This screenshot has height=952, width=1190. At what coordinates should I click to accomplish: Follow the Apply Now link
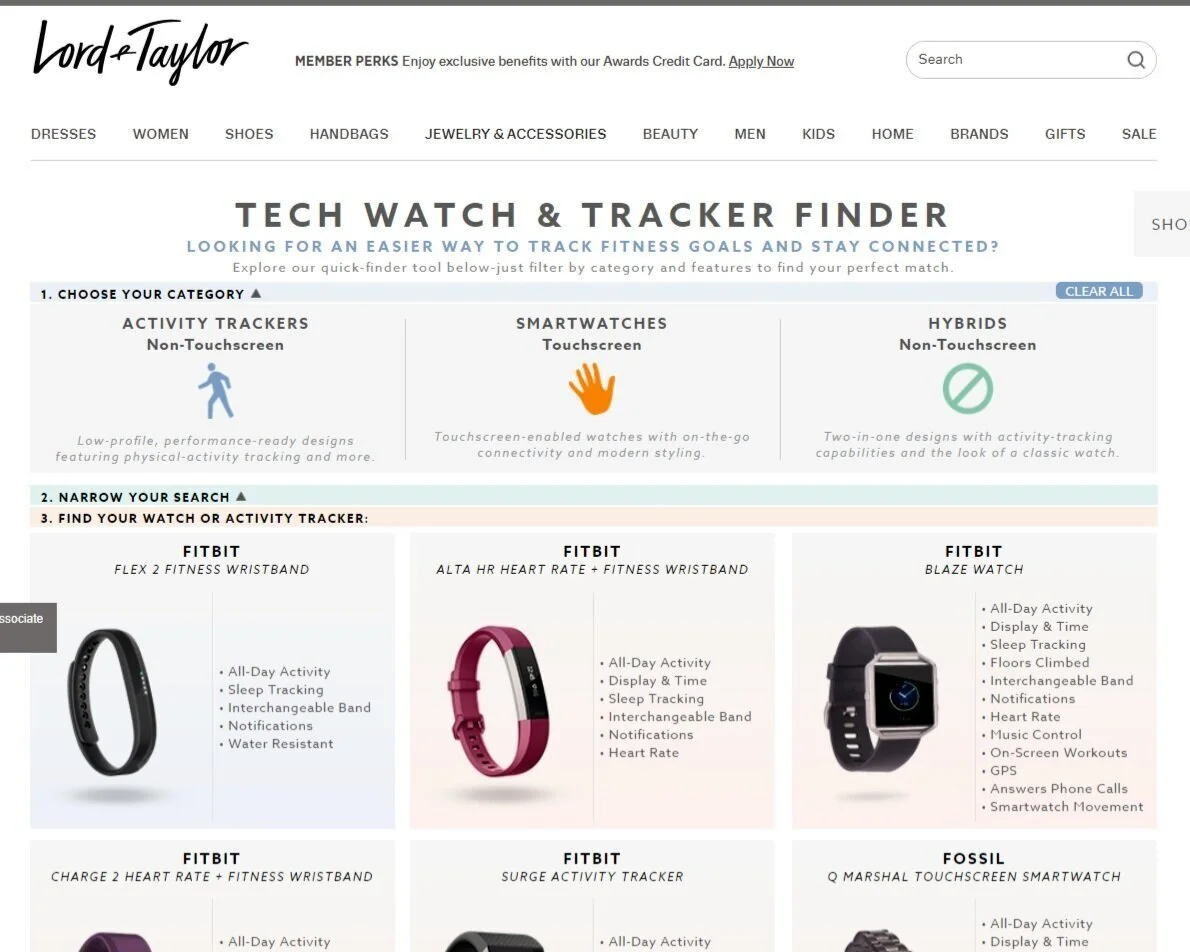761,61
